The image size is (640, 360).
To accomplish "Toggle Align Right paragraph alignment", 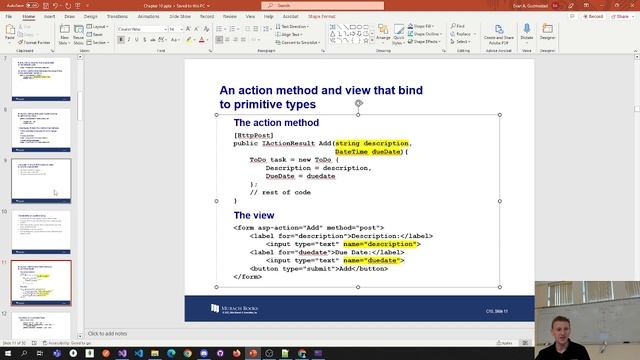I will coord(236,40).
